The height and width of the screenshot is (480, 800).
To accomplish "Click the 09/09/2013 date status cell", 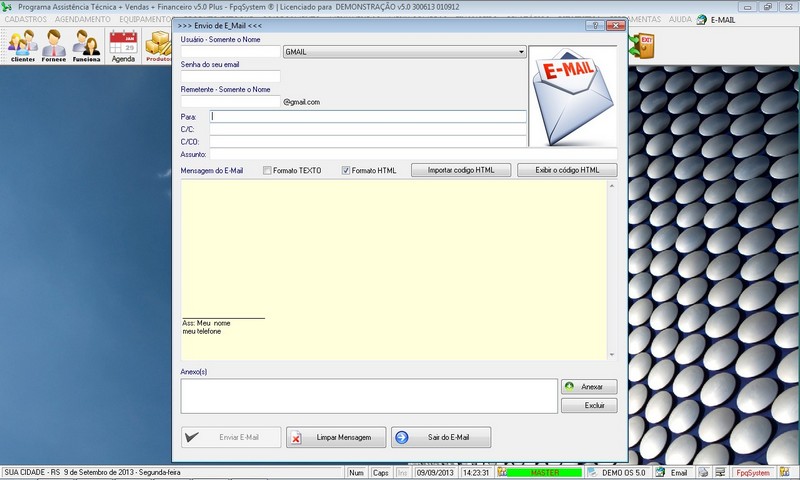I will (x=435, y=472).
